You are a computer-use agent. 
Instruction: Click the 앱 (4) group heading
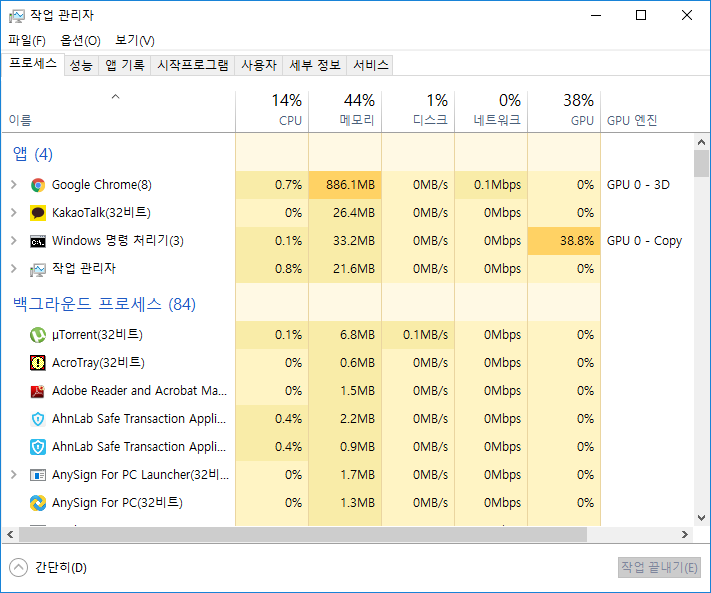[33, 155]
